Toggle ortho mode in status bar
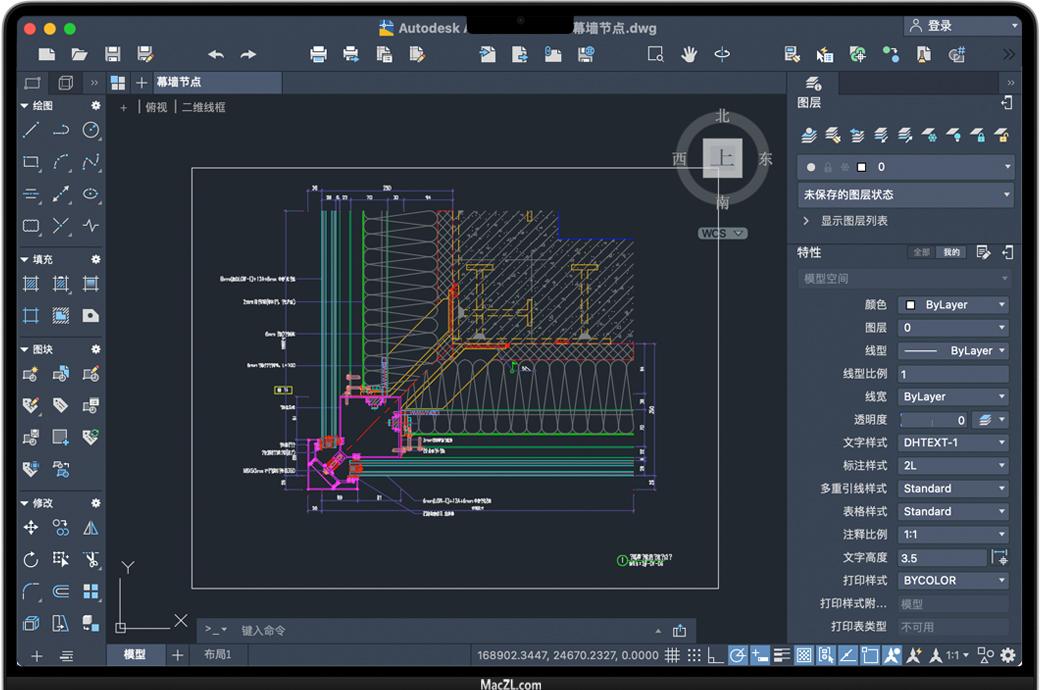Screen dimensions: 1040x690 pyautogui.click(x=715, y=656)
